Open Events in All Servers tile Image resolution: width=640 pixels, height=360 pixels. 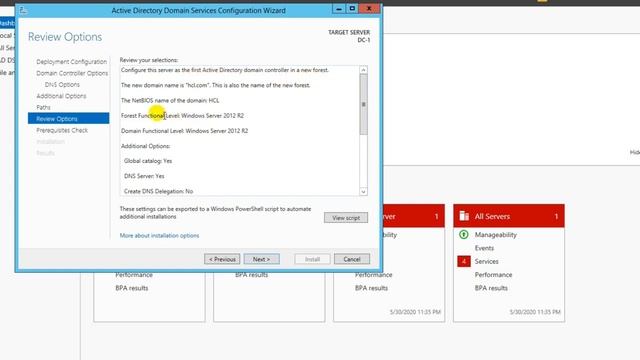[484, 248]
